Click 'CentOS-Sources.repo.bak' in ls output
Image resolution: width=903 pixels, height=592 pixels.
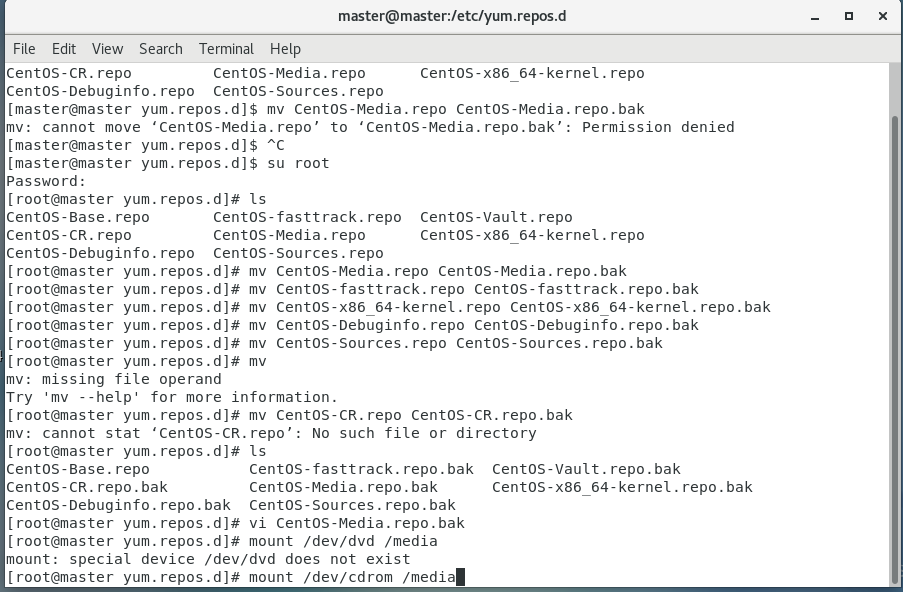352,505
